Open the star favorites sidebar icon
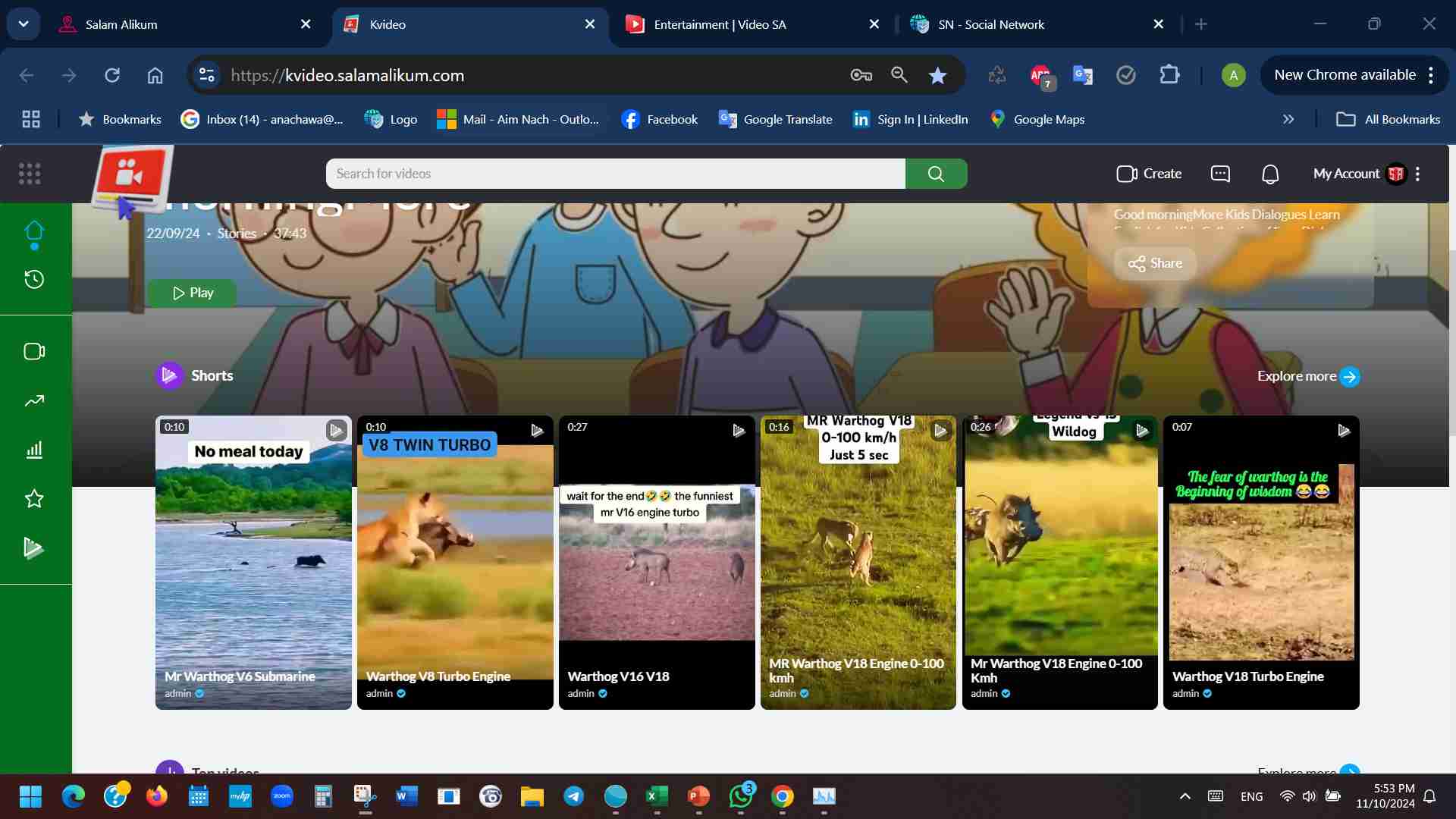The image size is (1456, 819). (x=34, y=498)
